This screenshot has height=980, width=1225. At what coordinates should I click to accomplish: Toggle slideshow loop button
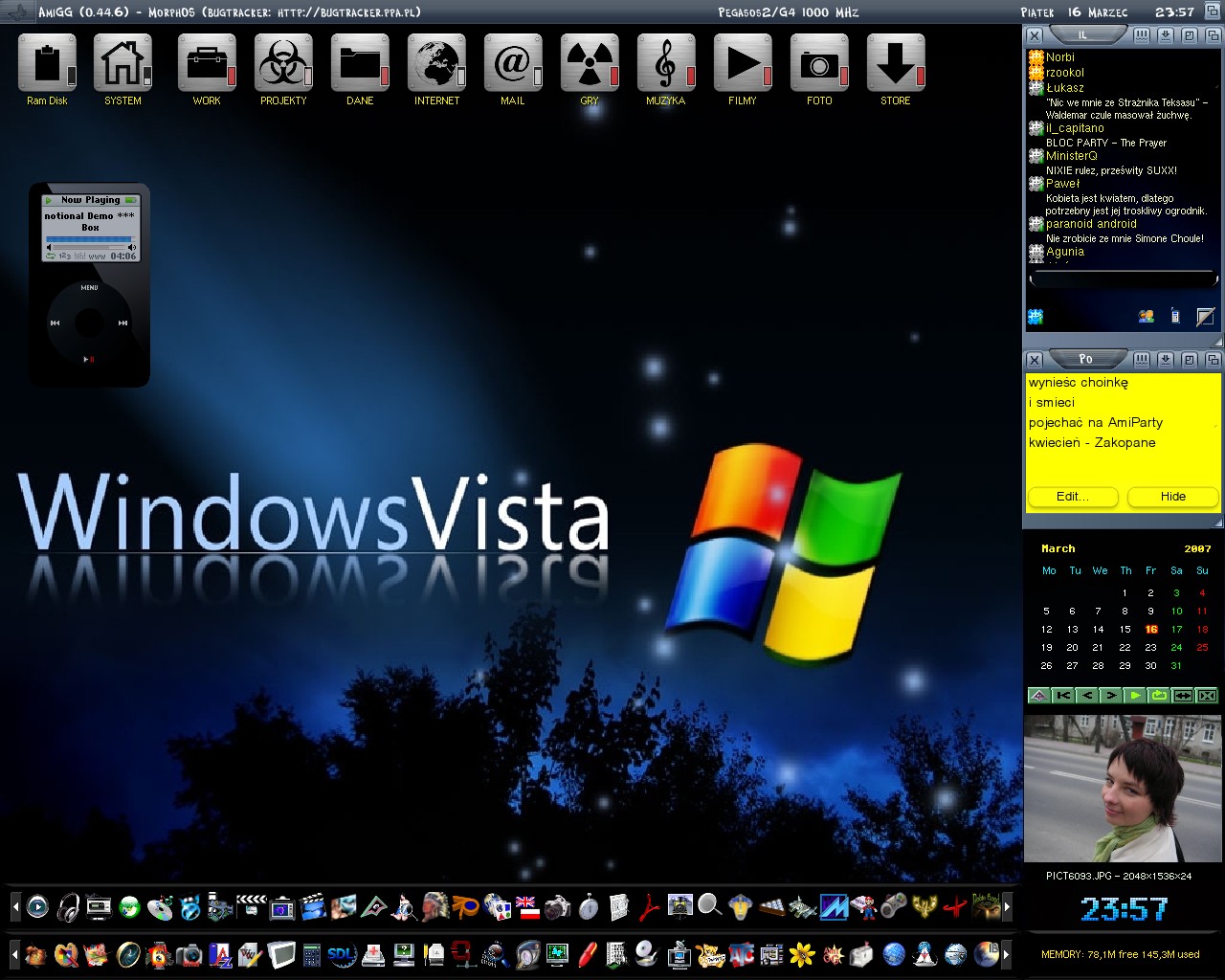(x=1159, y=696)
